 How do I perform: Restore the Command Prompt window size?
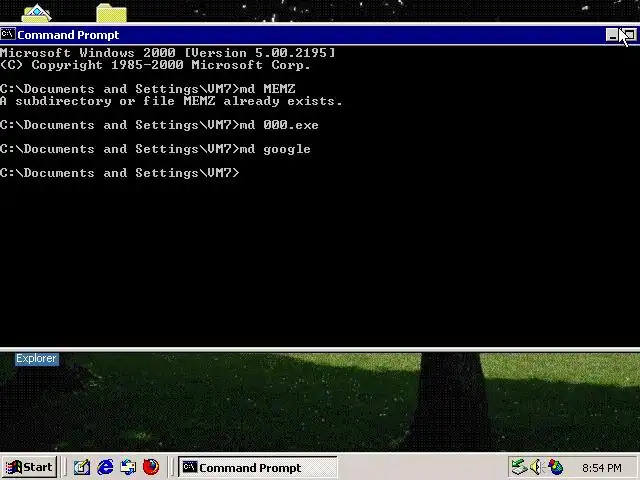coord(629,35)
